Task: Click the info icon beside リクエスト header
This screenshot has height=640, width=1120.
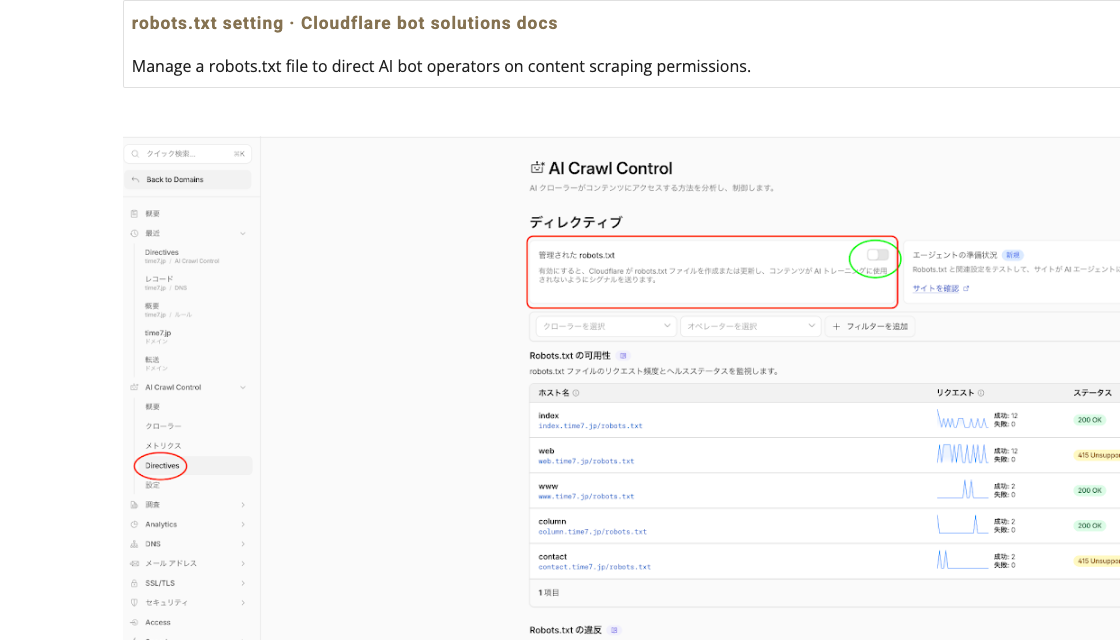Action: (x=981, y=393)
